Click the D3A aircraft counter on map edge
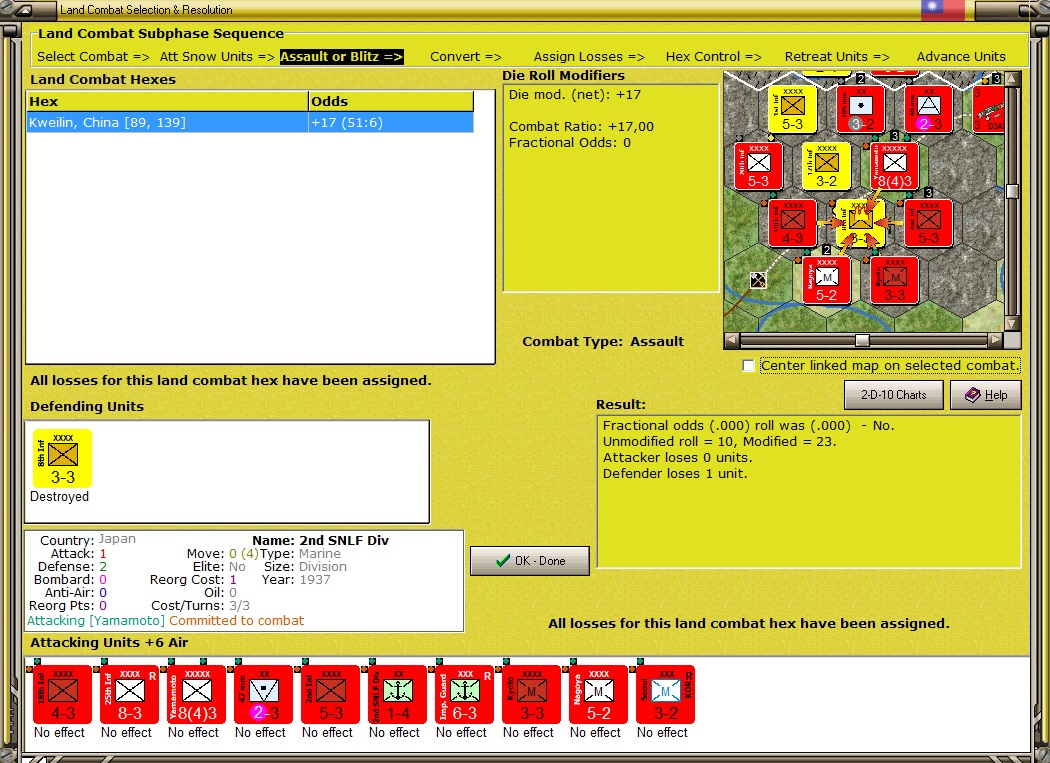1050x763 pixels. [x=988, y=109]
